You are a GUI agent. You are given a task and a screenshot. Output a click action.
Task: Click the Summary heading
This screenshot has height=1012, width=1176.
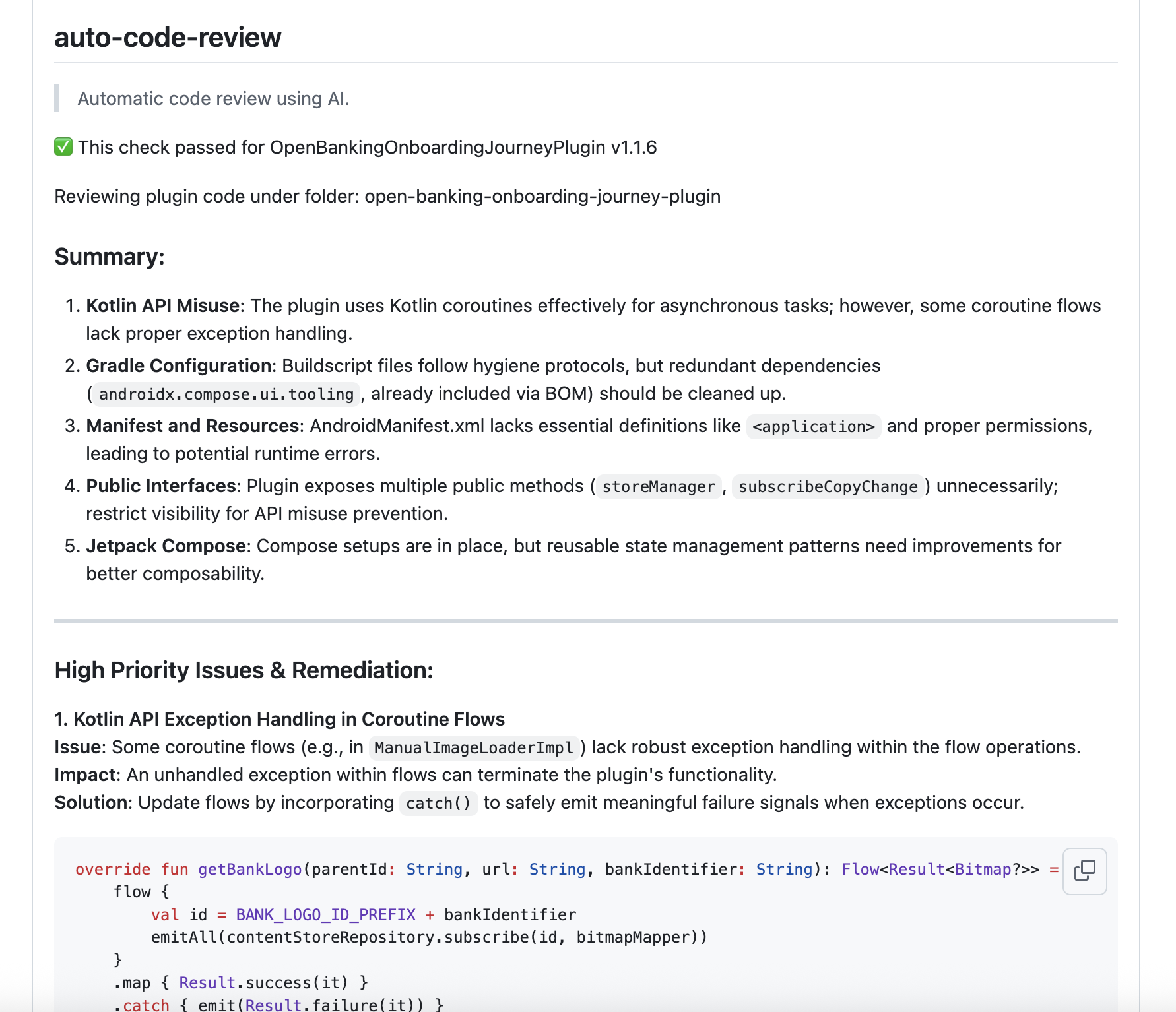110,257
